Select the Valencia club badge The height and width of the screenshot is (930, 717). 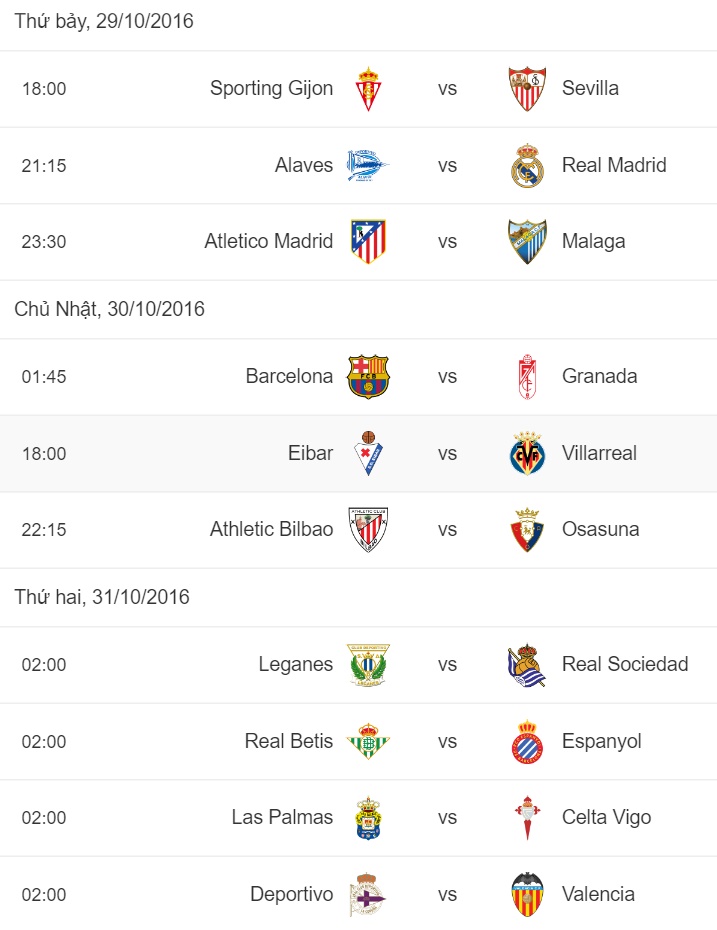[x=527, y=893]
